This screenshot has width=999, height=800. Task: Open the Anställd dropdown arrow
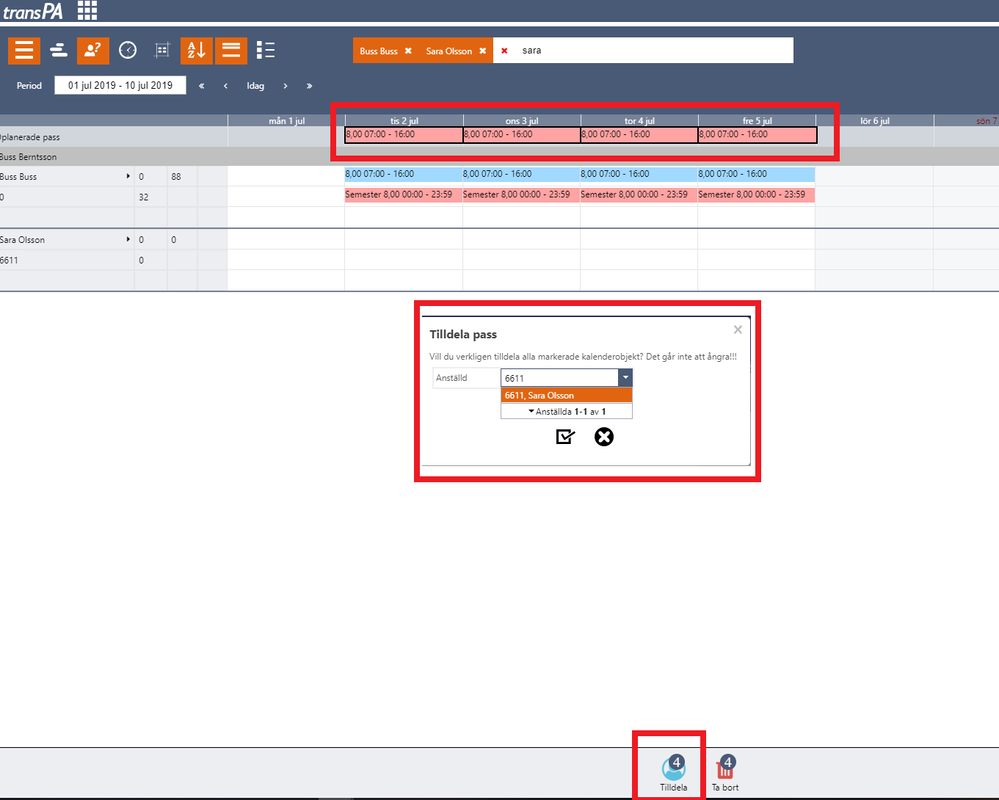tap(626, 378)
